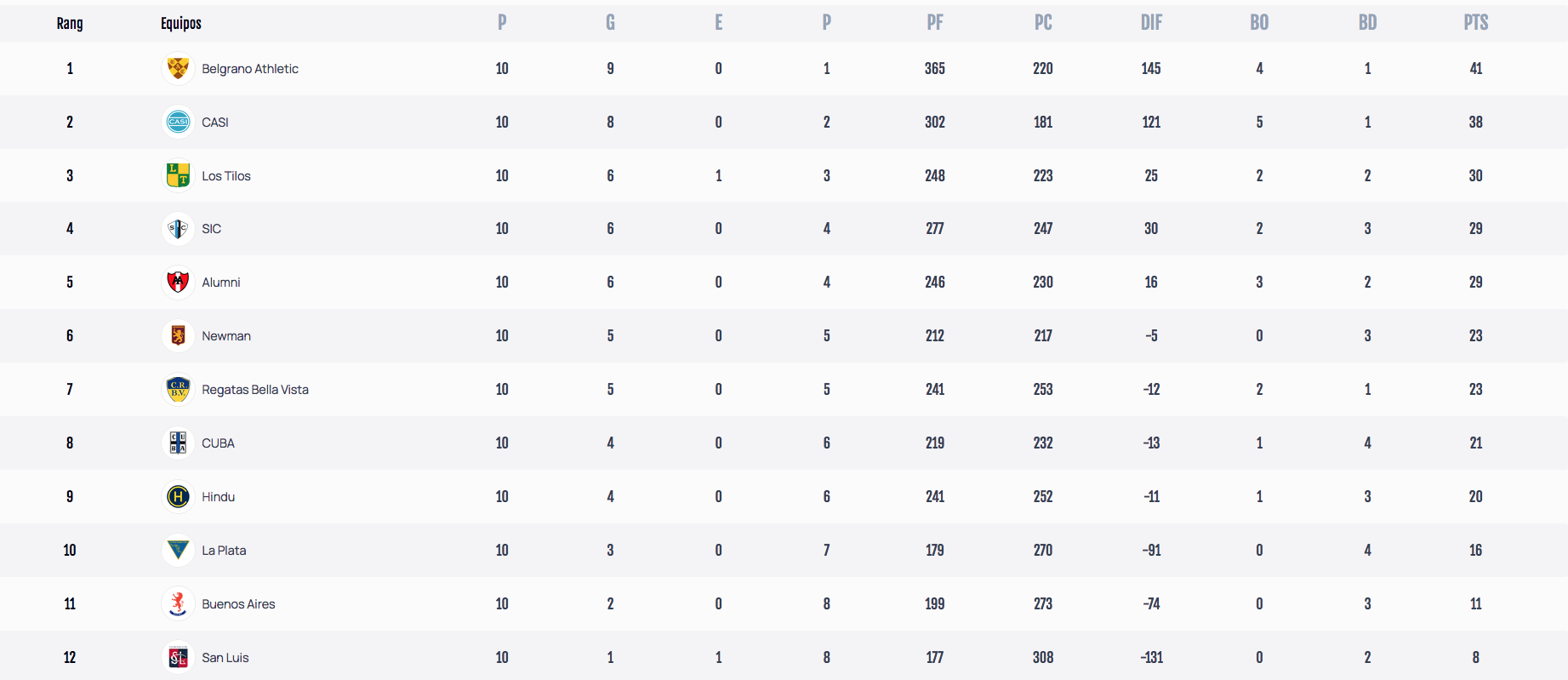Click the Buenos Aires club emblem

tap(178, 603)
